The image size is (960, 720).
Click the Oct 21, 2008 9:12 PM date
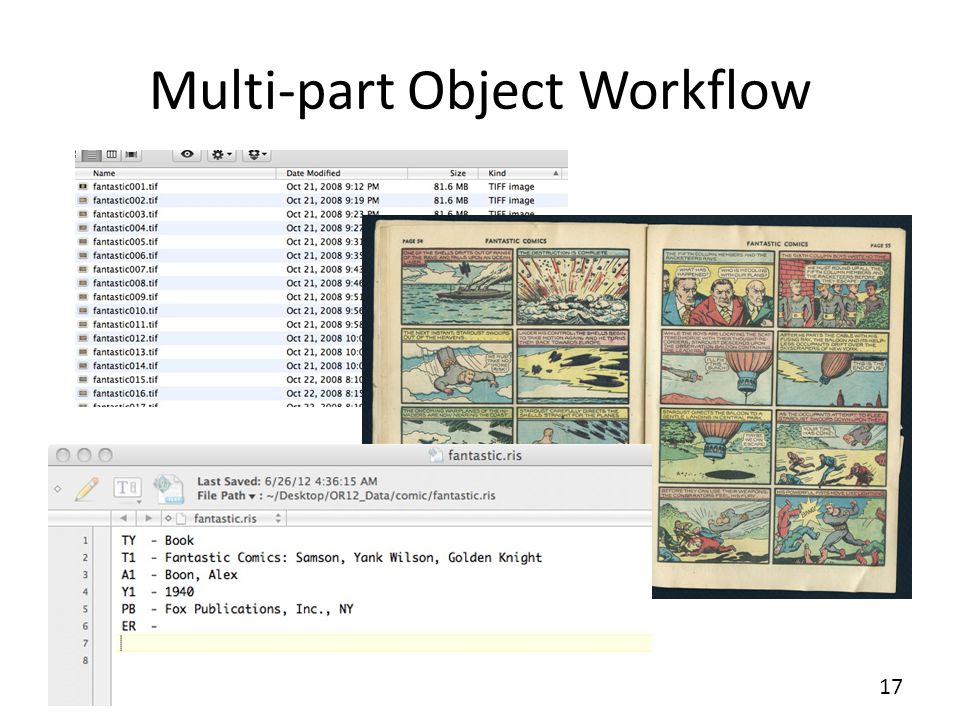[332, 187]
